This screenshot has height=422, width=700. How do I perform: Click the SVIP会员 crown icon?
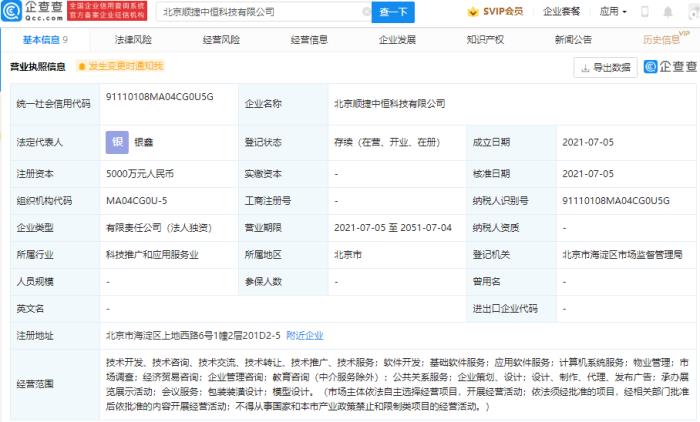(x=474, y=13)
